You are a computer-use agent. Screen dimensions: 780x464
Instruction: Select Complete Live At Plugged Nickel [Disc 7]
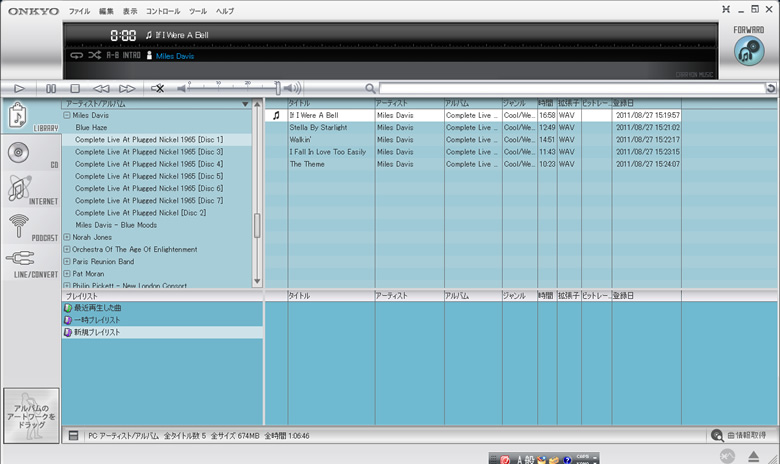point(149,200)
